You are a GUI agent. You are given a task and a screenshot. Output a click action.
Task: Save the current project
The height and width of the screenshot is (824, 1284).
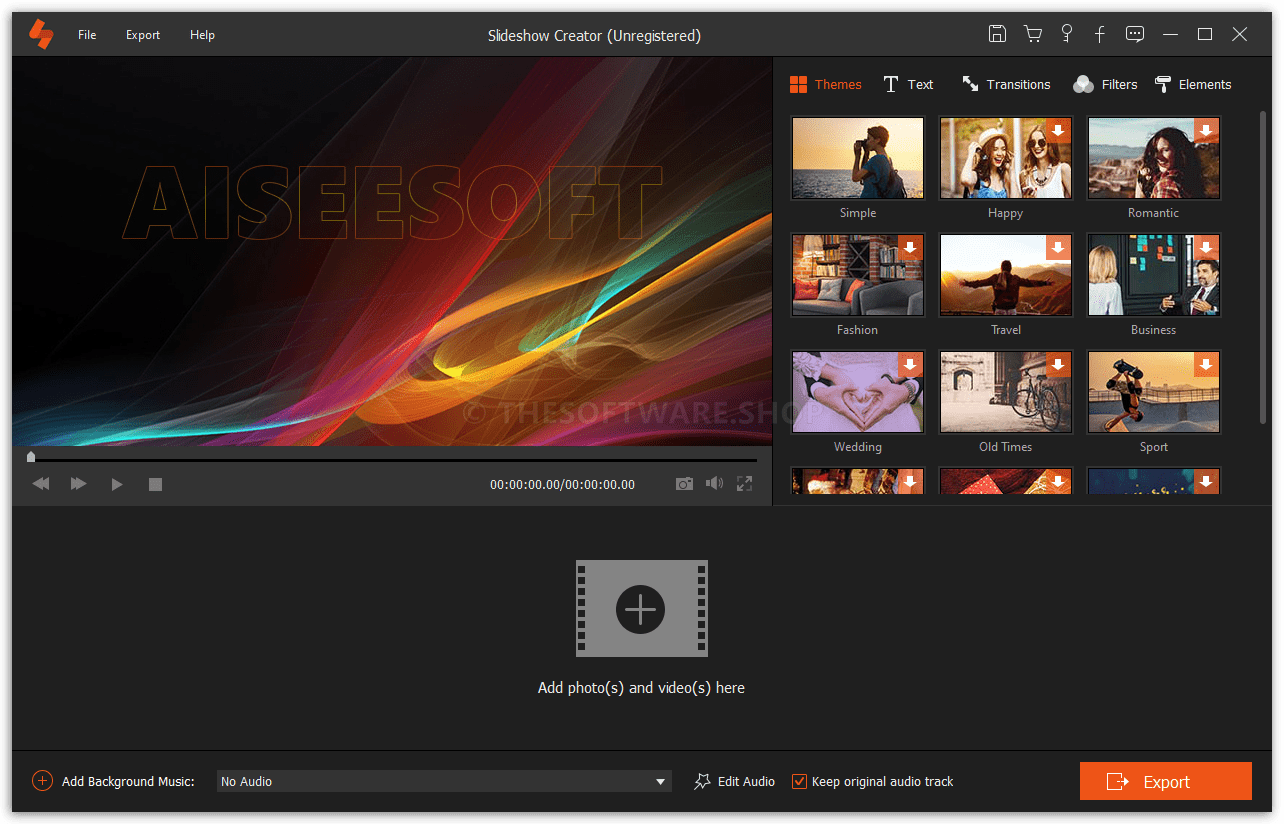997,33
